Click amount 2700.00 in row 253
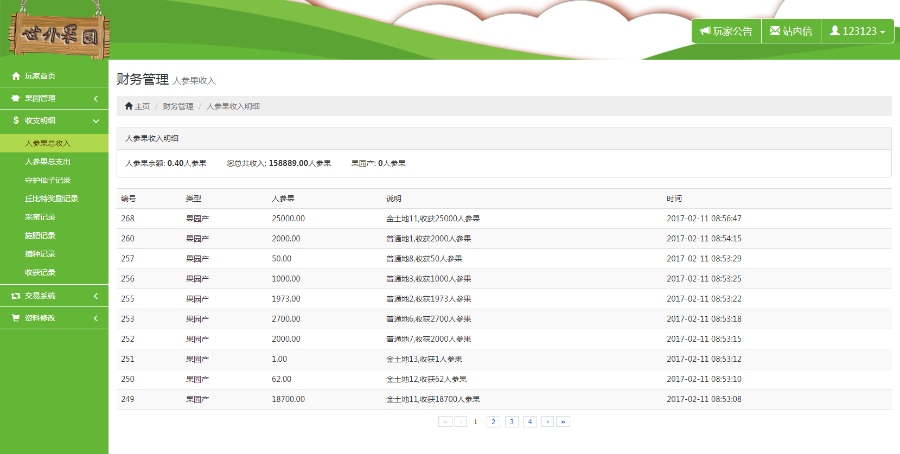 (286, 319)
